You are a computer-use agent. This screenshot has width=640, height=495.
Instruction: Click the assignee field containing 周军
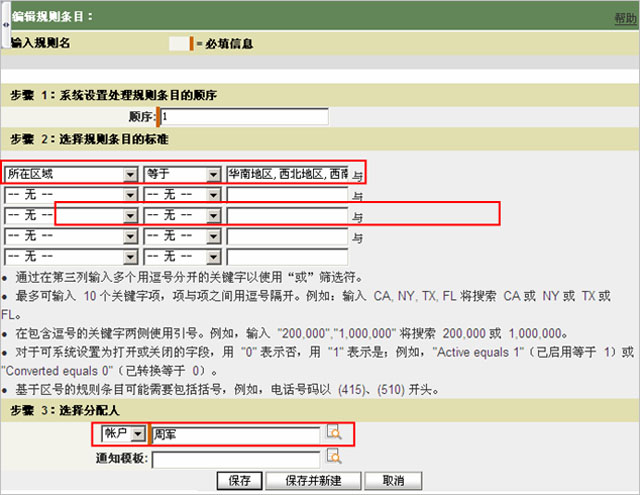(236, 434)
